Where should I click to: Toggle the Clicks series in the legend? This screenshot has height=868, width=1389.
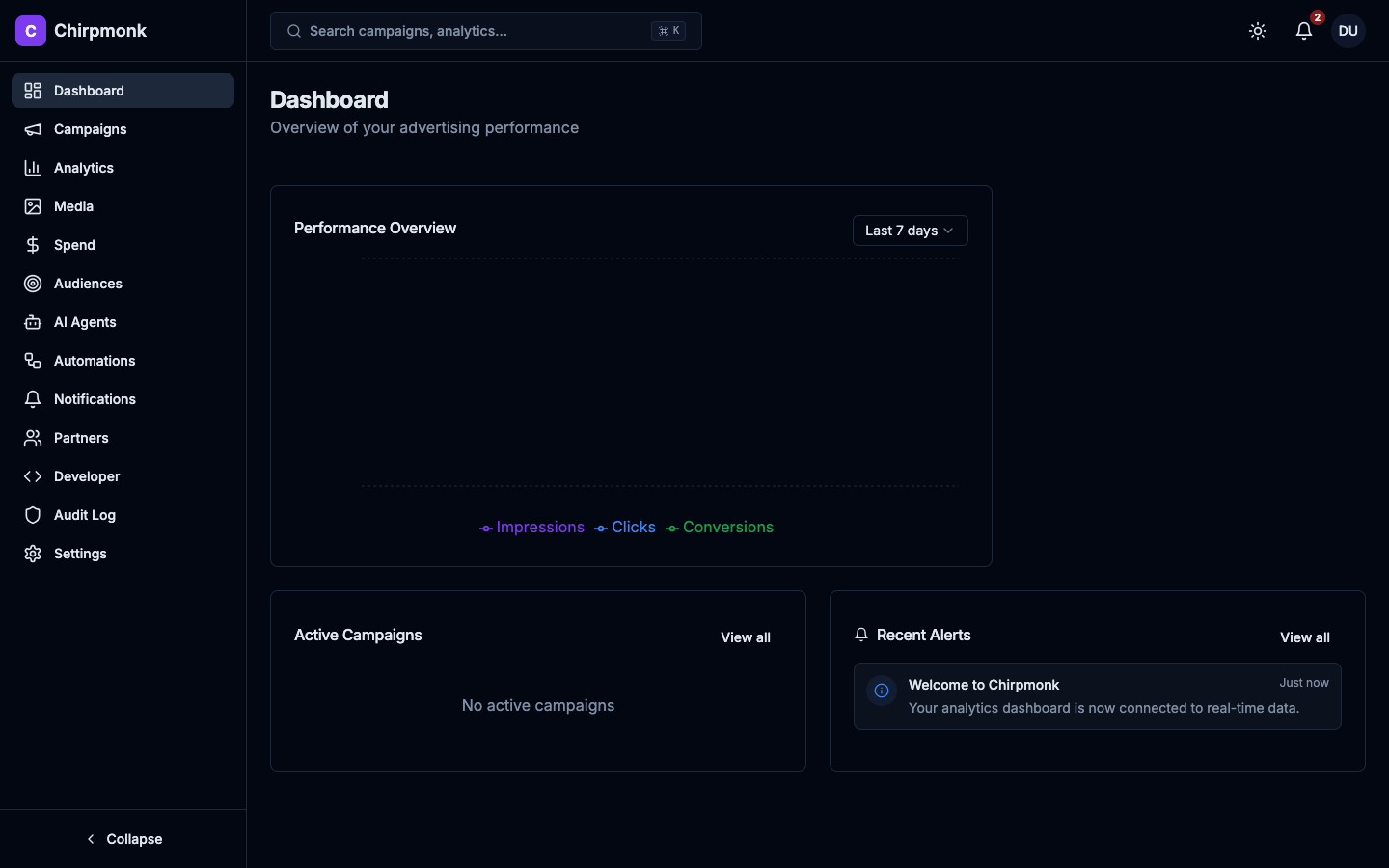(x=624, y=528)
